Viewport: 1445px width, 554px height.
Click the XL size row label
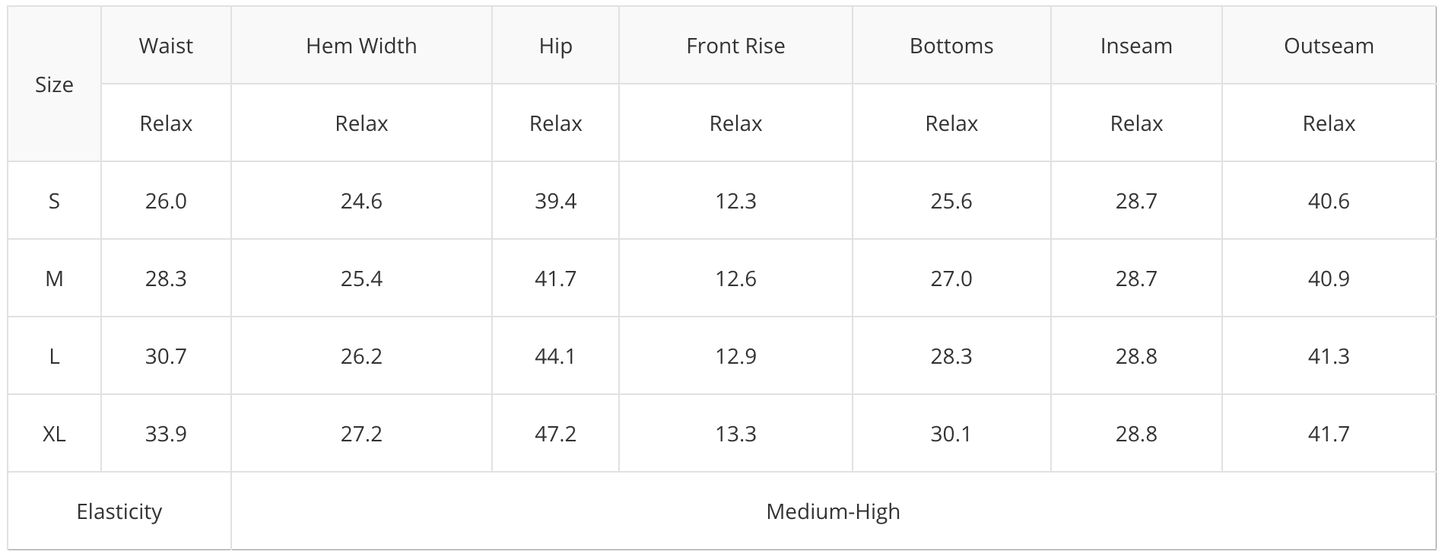point(54,434)
